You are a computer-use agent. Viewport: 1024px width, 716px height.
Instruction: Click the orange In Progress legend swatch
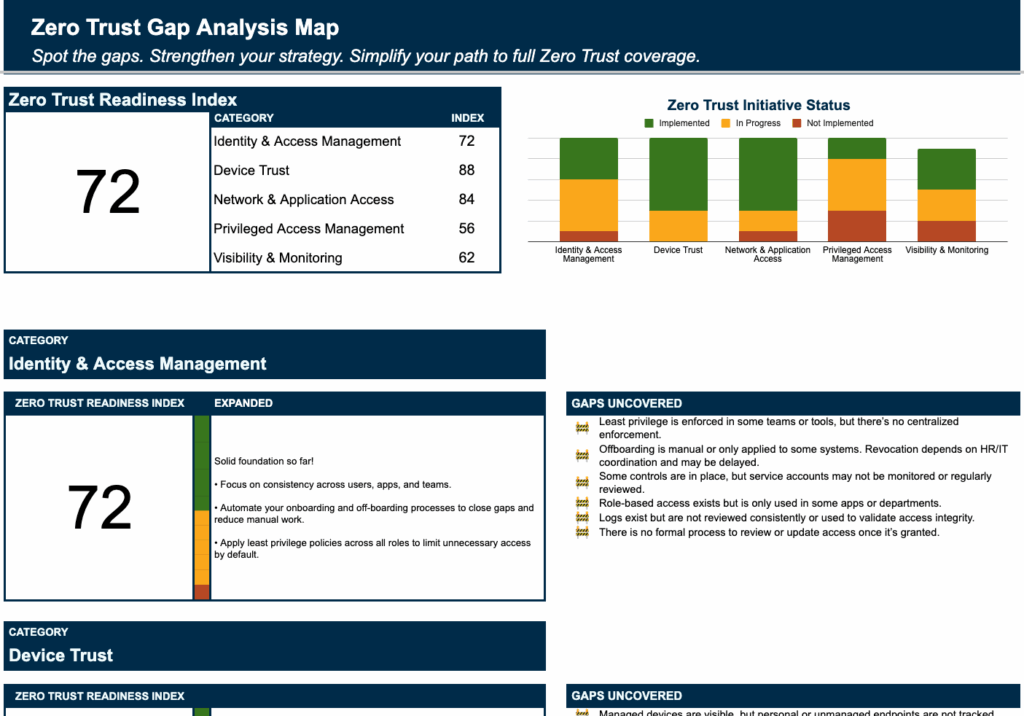point(726,123)
